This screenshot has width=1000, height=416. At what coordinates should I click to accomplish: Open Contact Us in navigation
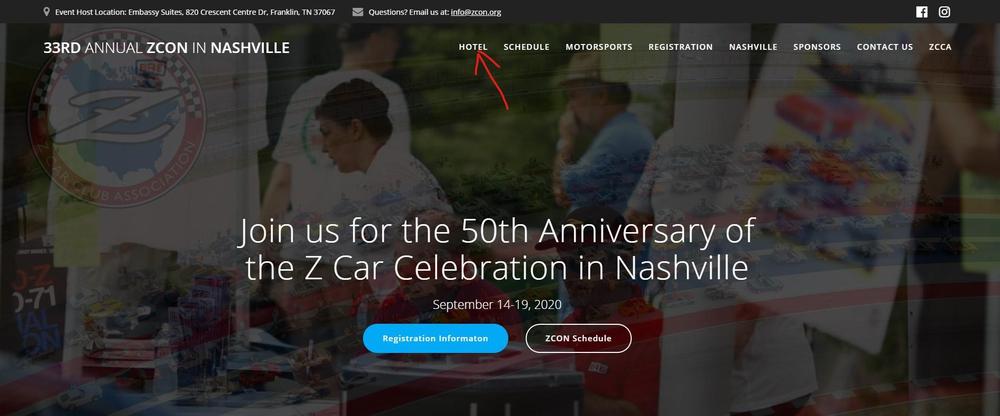click(885, 47)
